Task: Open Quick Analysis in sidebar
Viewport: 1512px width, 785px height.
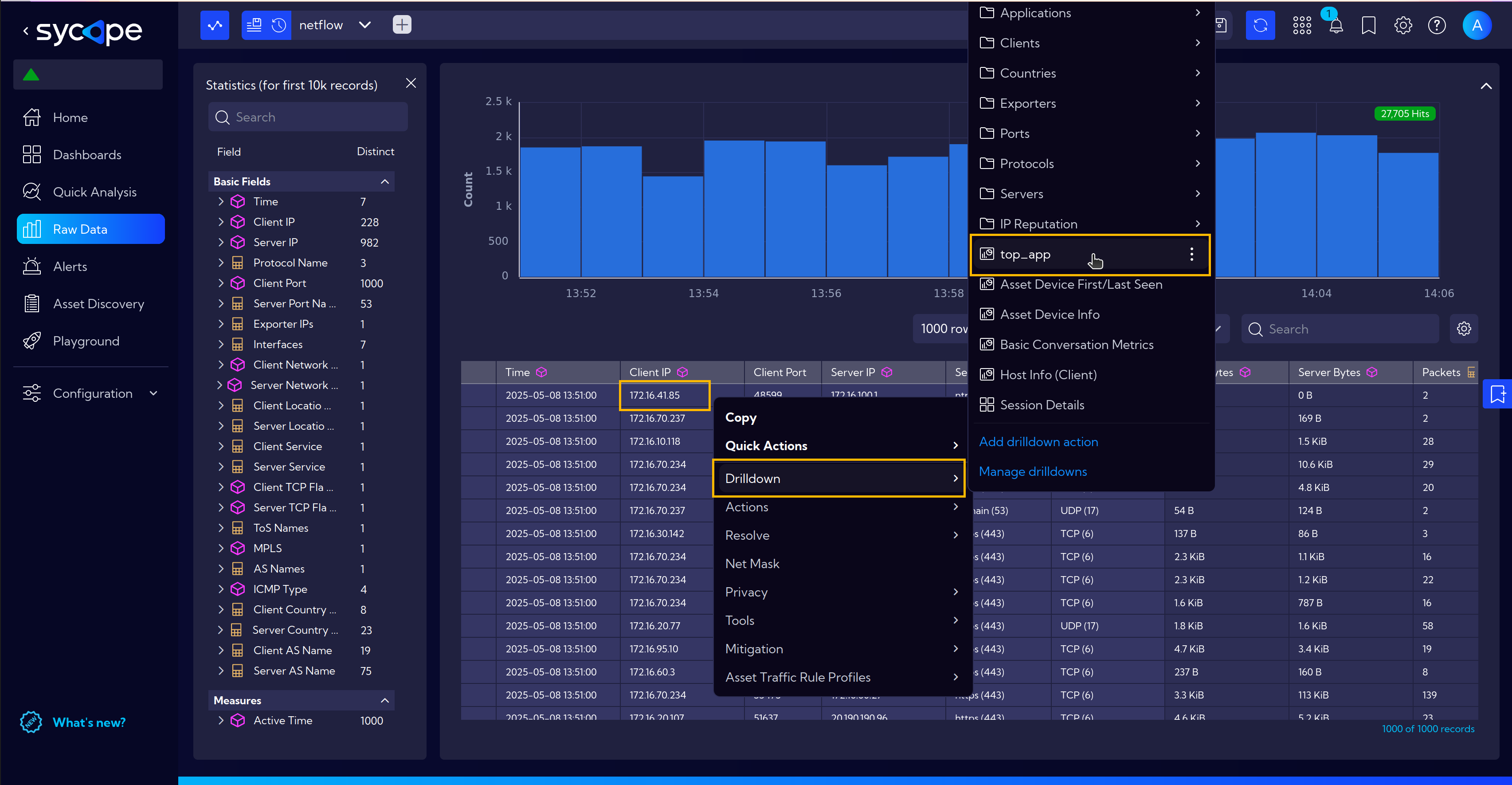Action: click(x=91, y=192)
